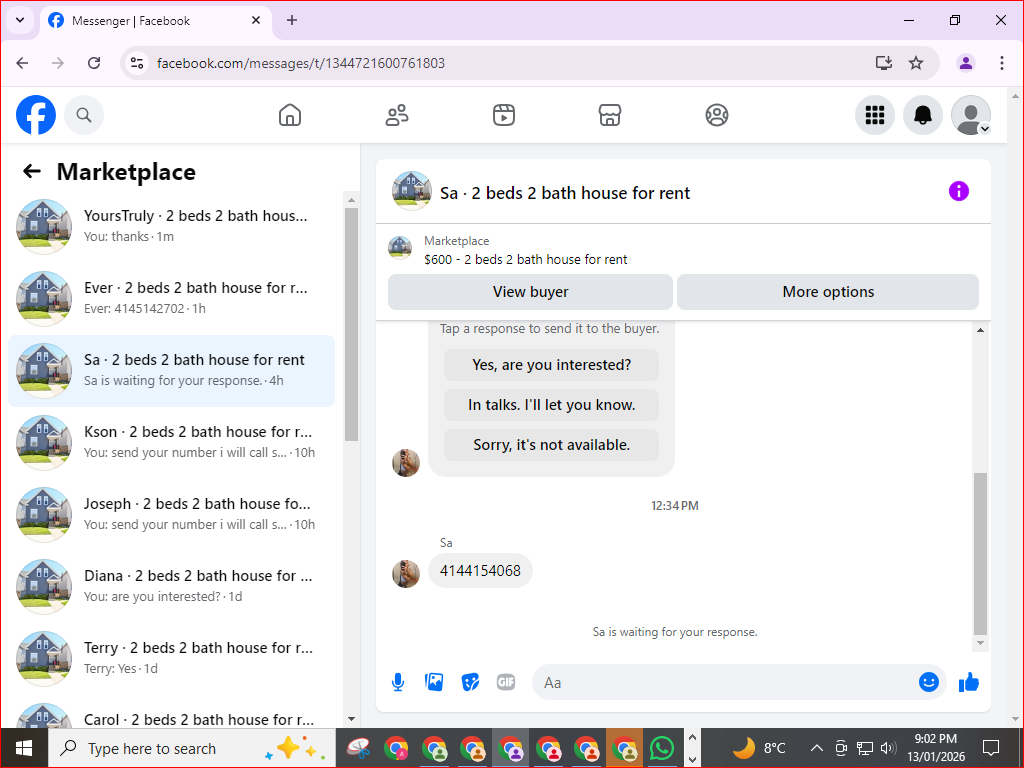Open the Groups icon in top nav

[x=716, y=115]
